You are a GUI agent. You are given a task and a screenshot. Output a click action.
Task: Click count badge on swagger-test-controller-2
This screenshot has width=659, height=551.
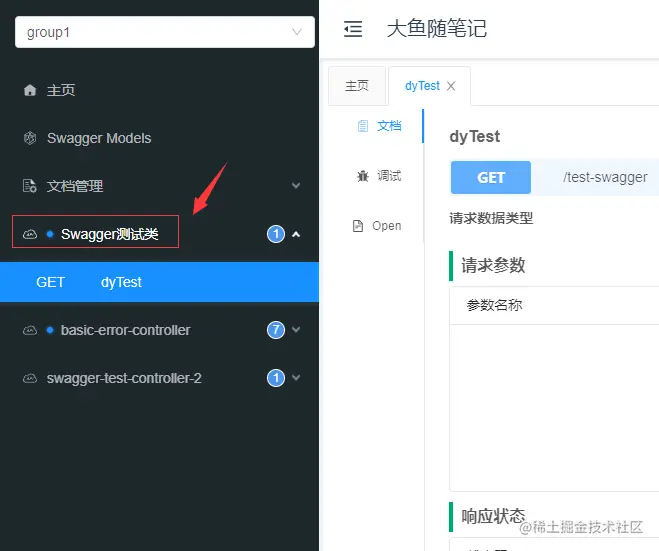pyautogui.click(x=276, y=378)
